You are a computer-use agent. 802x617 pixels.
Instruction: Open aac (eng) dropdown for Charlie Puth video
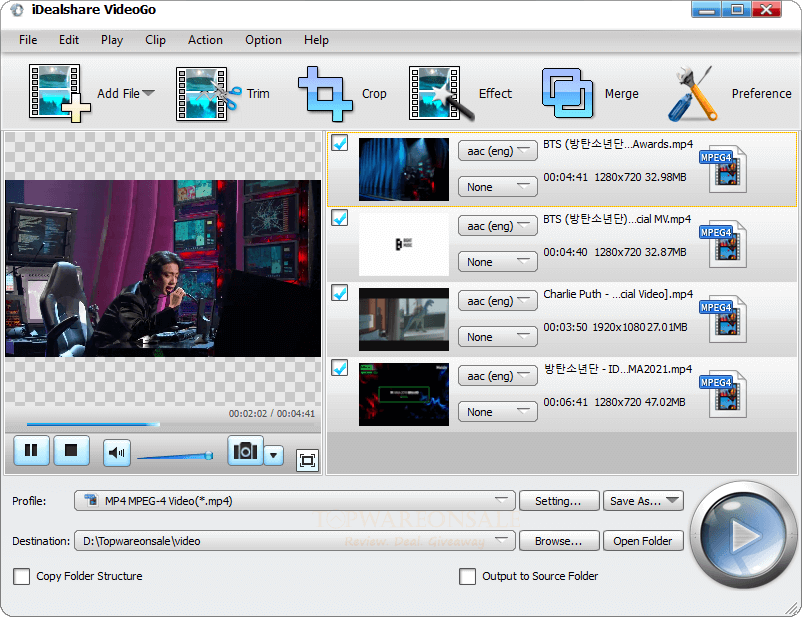tap(498, 301)
